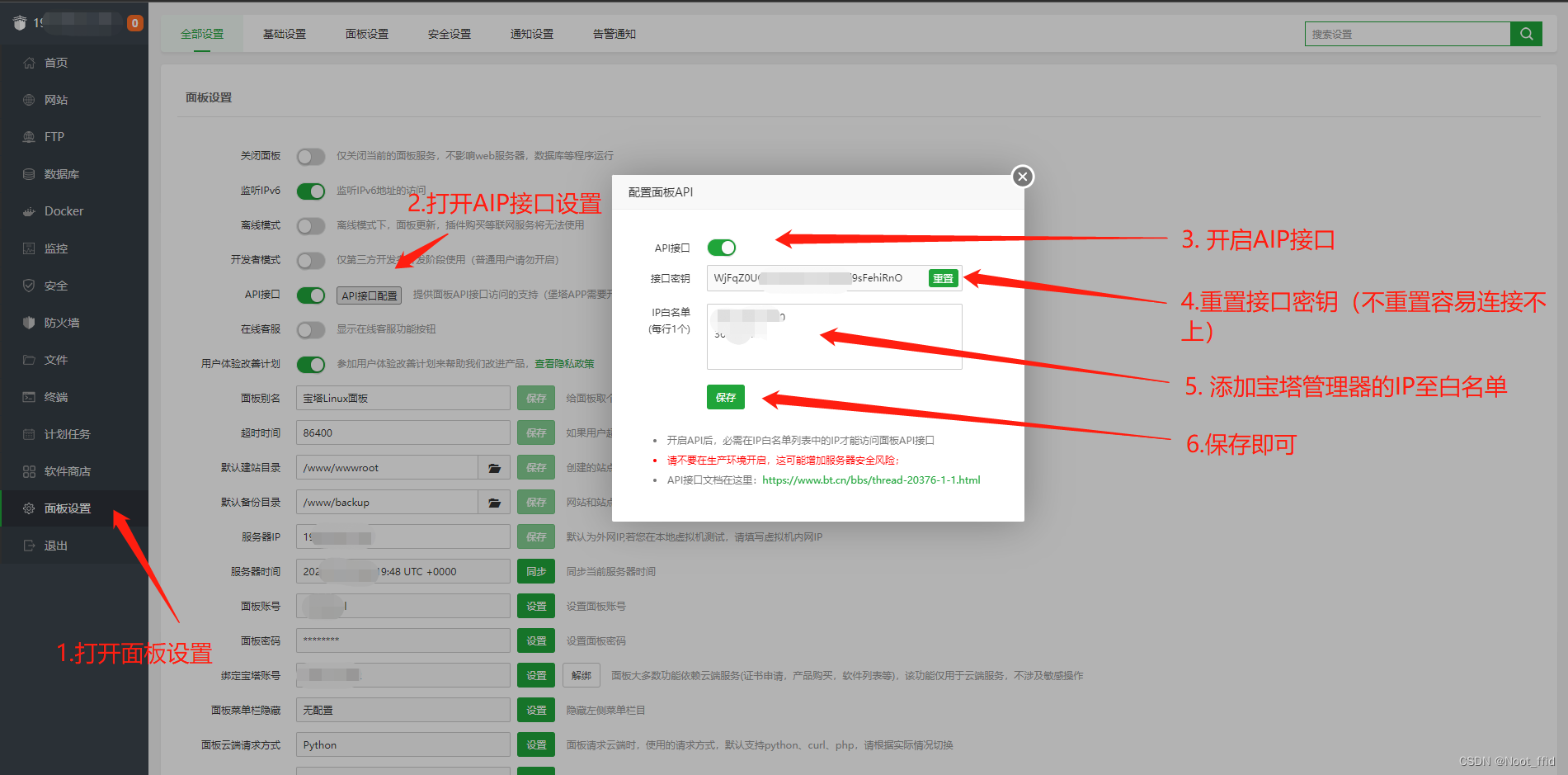Switch to the 基础设置 tab
The width and height of the screenshot is (1568, 775).
[x=285, y=34]
